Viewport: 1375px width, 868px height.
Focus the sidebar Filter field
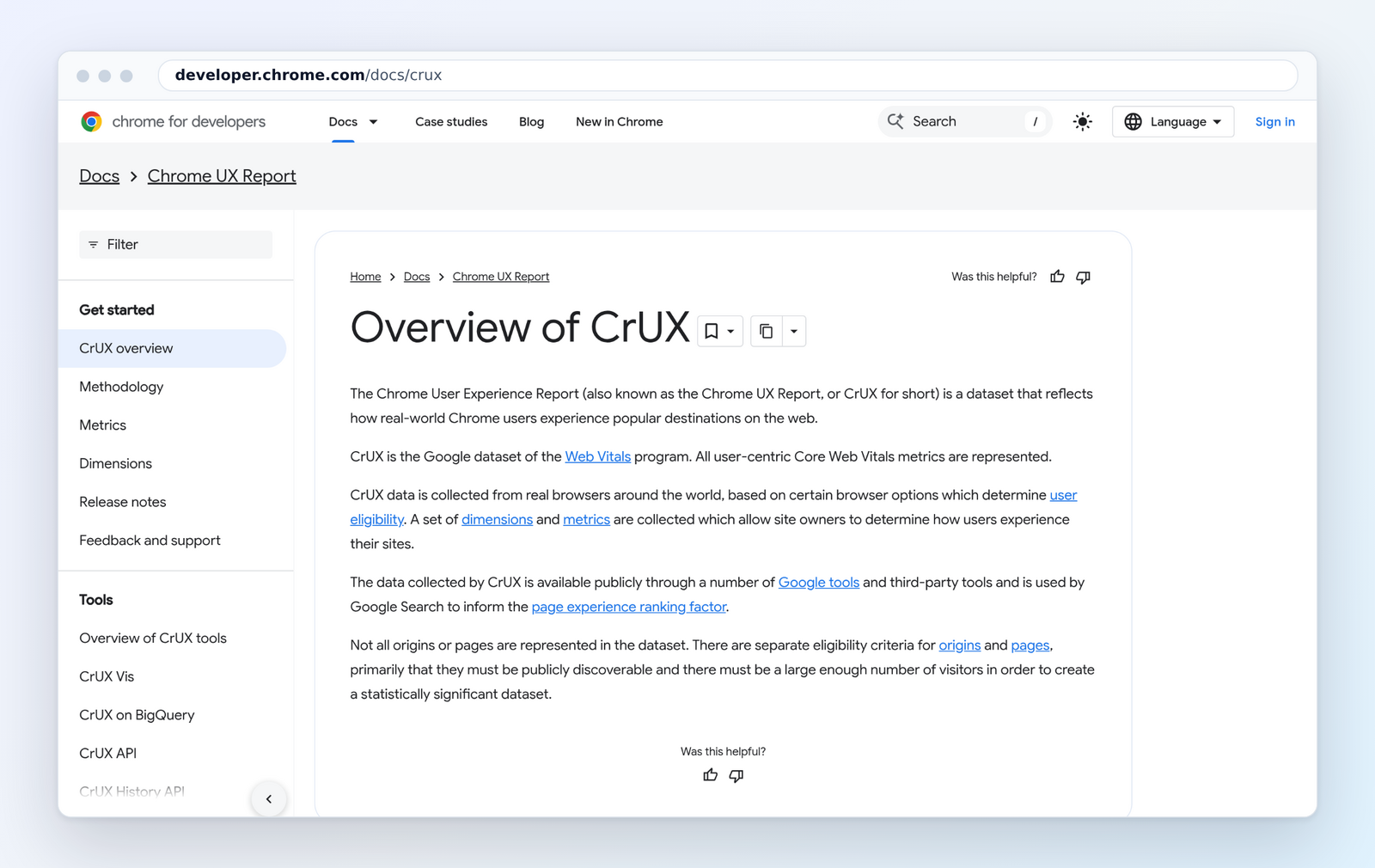tap(176, 245)
